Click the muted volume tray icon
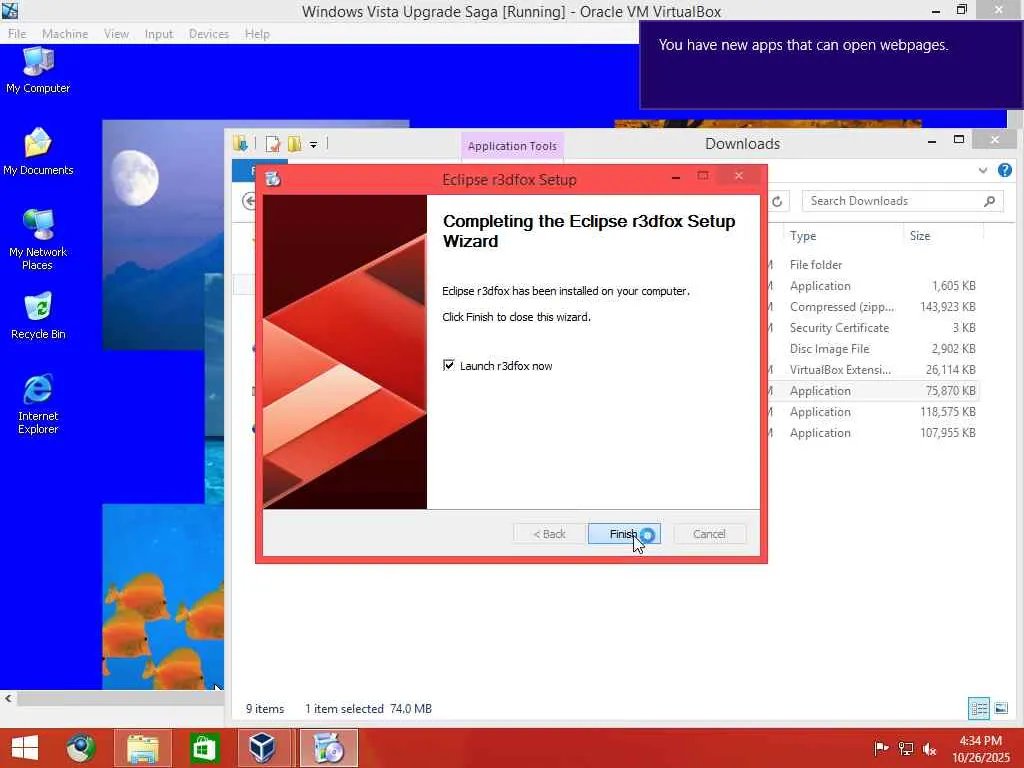 pos(930,748)
